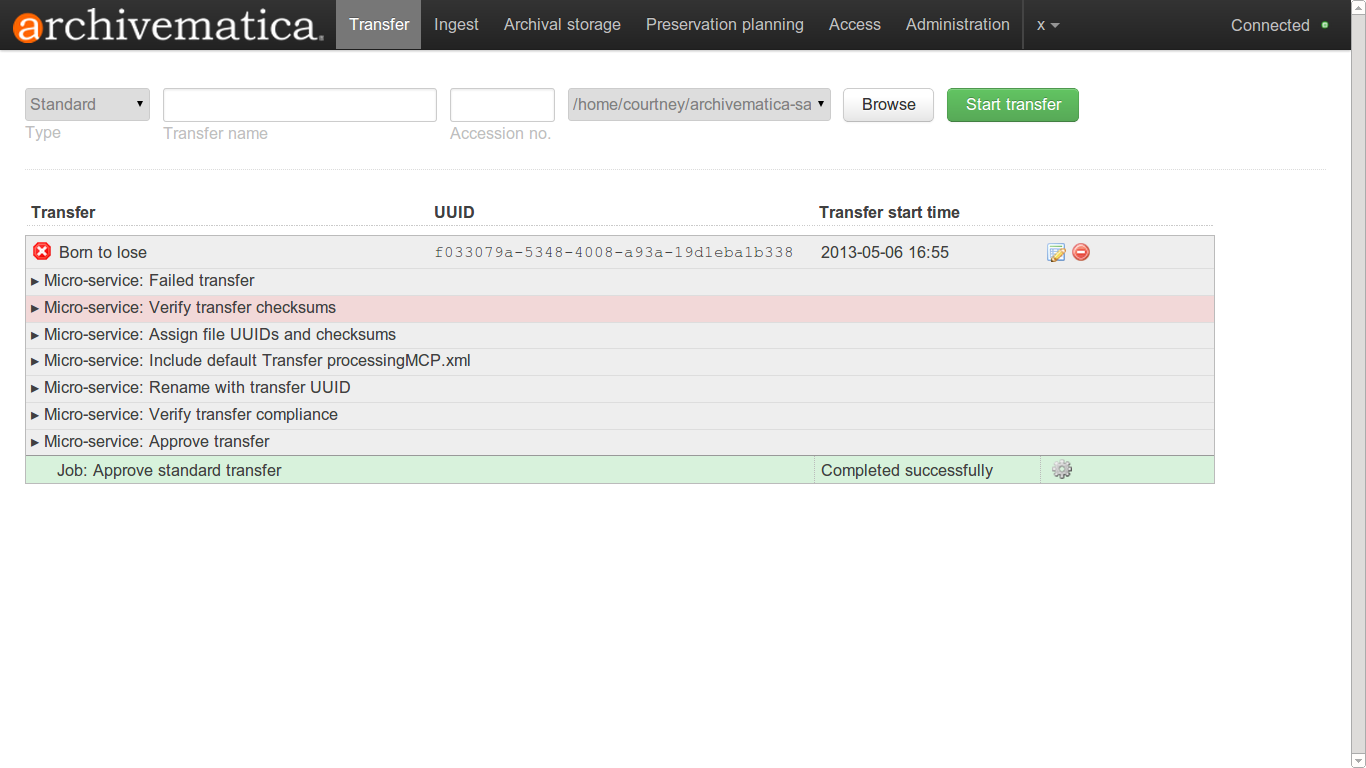Viewport: 1366px width, 768px height.
Task: Open the Administration tab
Action: click(x=957, y=25)
